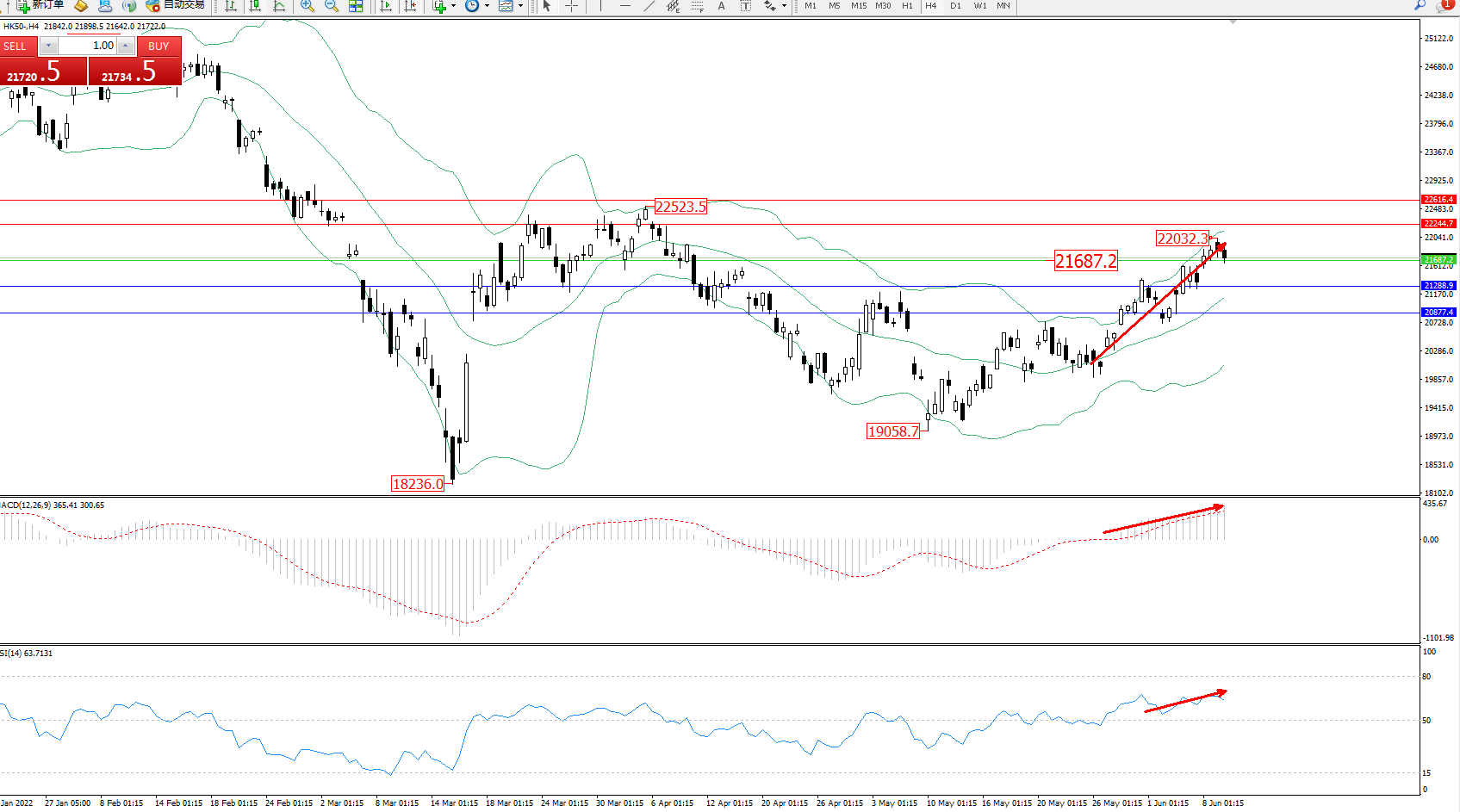Switch to the D1 timeframe
The width and height of the screenshot is (1460, 812).
(955, 6)
